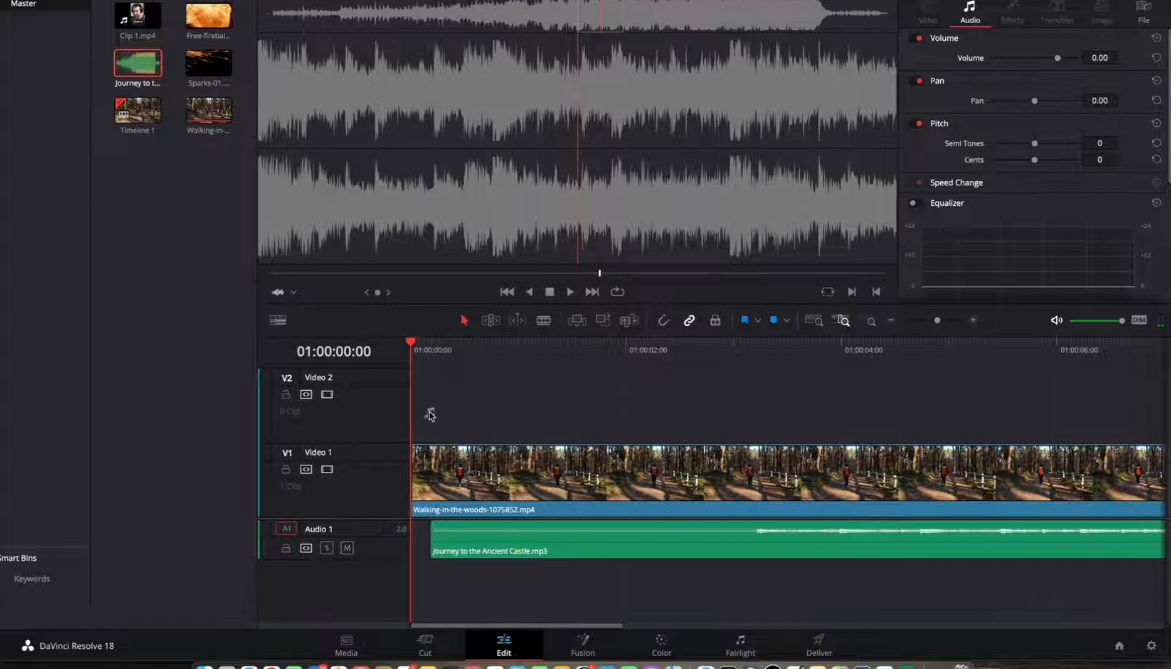Open the Project Manager home icon
The width and height of the screenshot is (1171, 669).
coord(1119,646)
